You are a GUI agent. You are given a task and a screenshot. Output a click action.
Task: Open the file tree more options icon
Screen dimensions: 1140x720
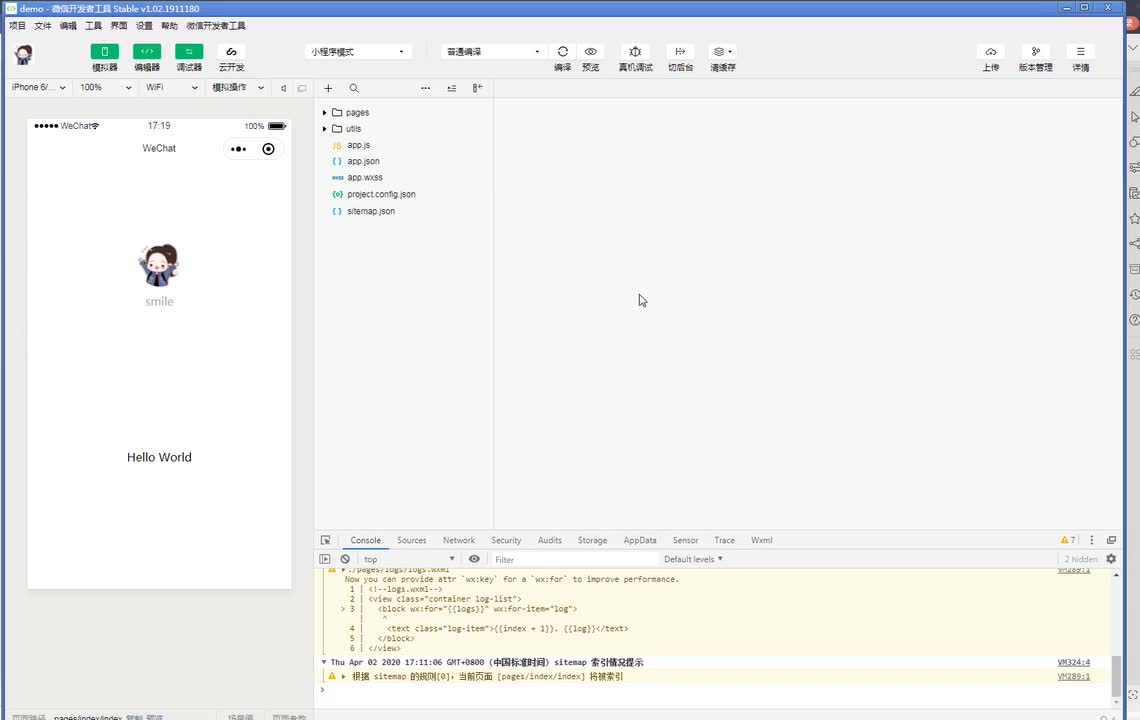pos(425,88)
